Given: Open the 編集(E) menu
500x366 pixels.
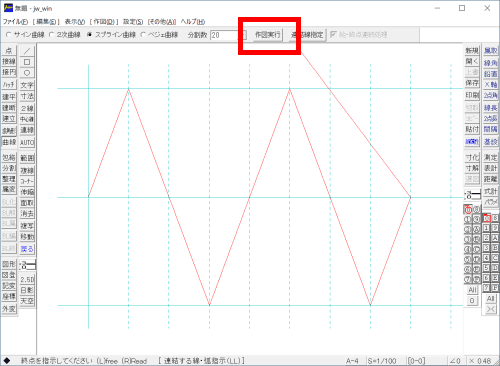Looking at the screenshot, I should [x=46, y=22].
